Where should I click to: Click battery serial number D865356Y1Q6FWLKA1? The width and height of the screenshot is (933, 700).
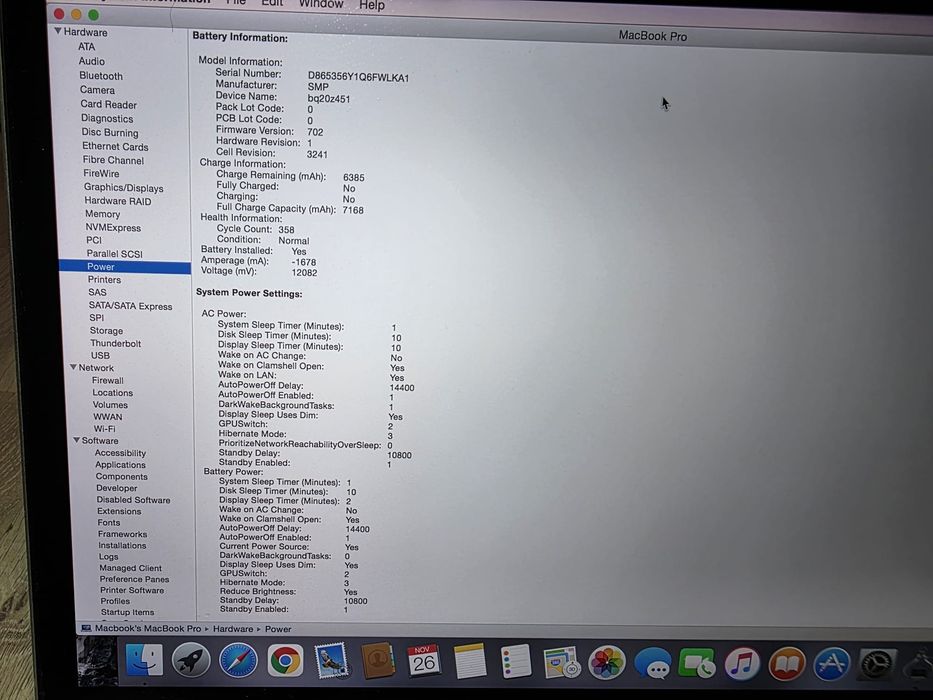click(358, 77)
